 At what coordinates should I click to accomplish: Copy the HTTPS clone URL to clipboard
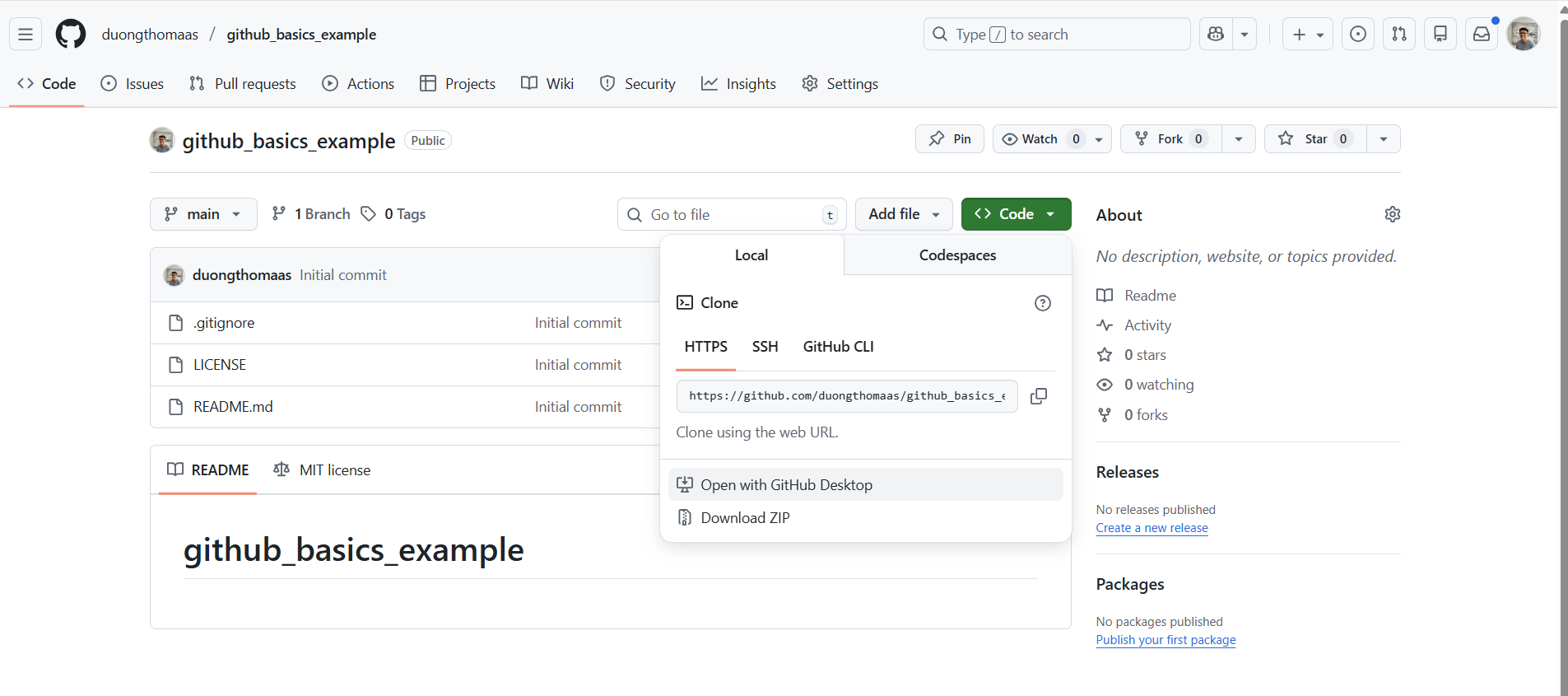tap(1039, 396)
